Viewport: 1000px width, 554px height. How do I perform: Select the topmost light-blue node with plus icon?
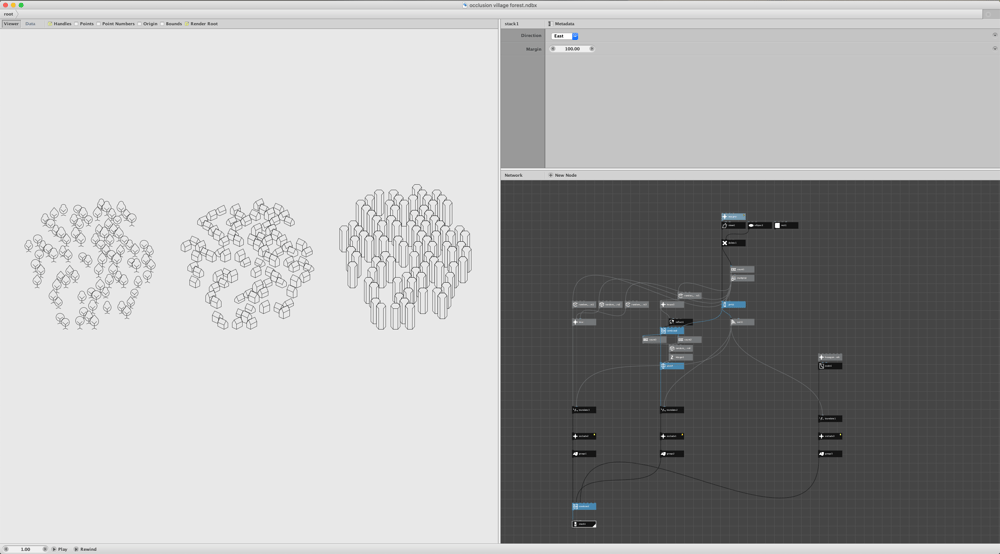click(733, 217)
